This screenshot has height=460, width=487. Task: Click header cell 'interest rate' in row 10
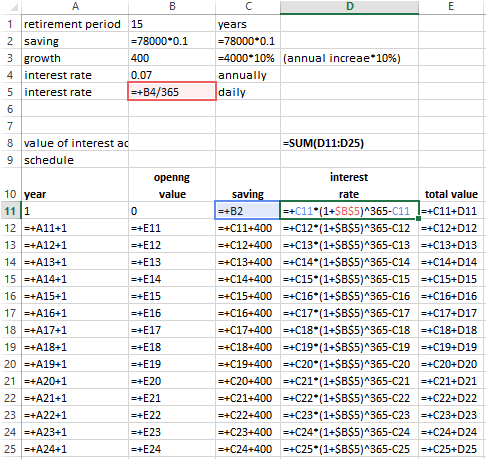(x=349, y=185)
